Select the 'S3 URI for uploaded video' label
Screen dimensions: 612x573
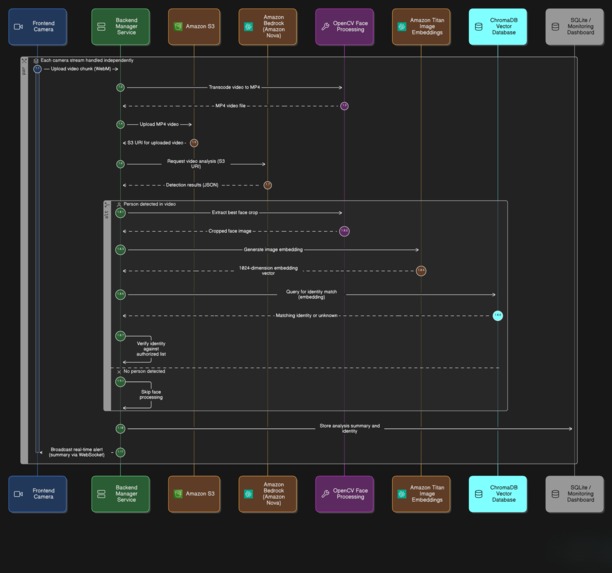point(155,143)
